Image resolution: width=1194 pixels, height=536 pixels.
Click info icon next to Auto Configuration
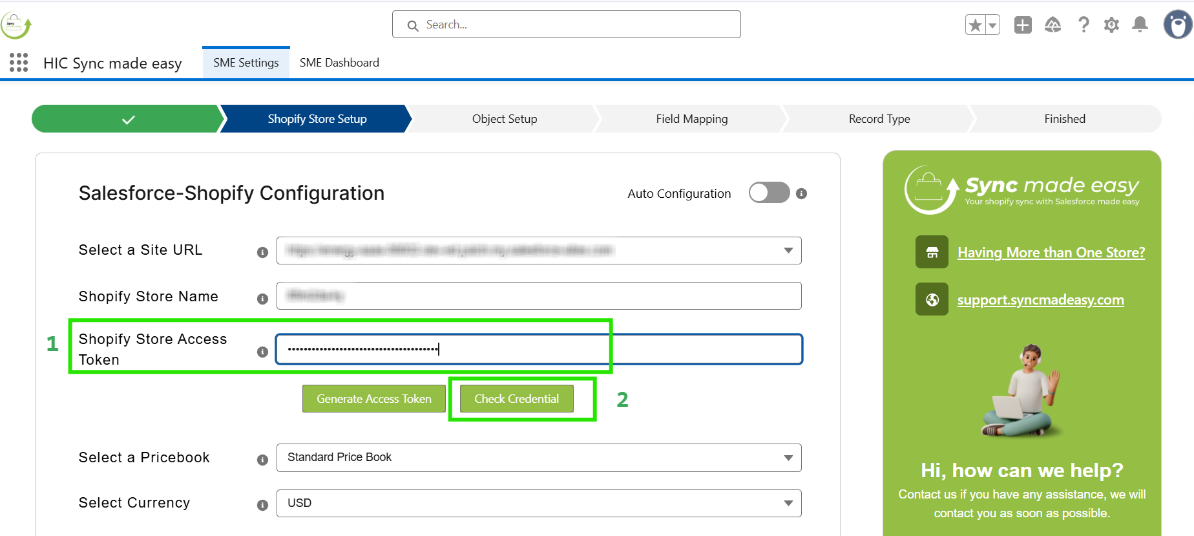[x=801, y=194]
